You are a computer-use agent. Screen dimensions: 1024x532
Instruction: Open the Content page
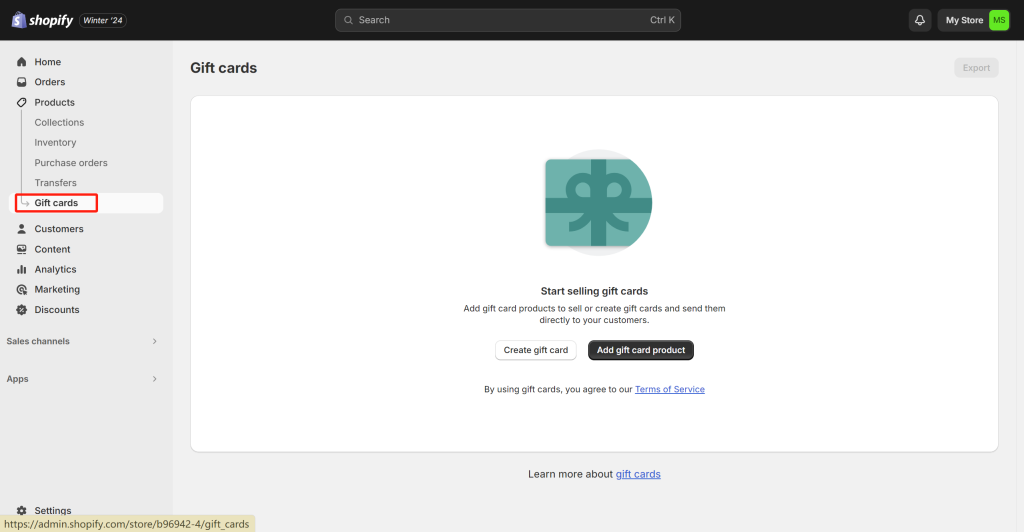[x=52, y=249]
